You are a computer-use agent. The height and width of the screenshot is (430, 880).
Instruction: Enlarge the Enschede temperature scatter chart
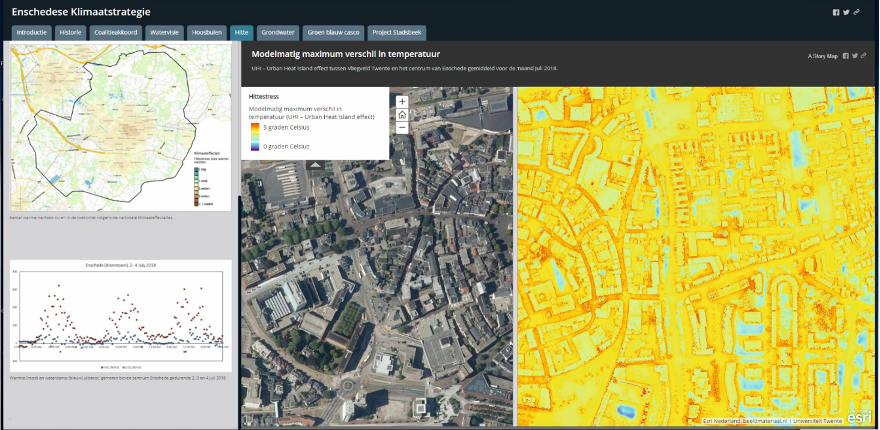(120, 315)
